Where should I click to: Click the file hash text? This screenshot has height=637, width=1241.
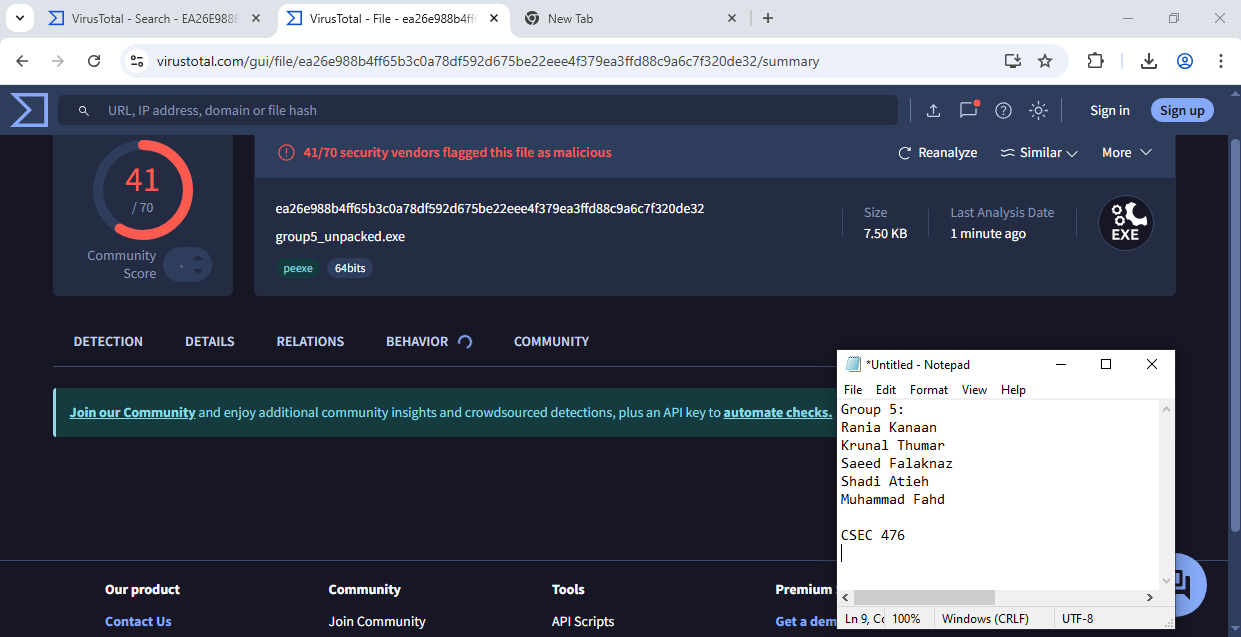coord(490,209)
